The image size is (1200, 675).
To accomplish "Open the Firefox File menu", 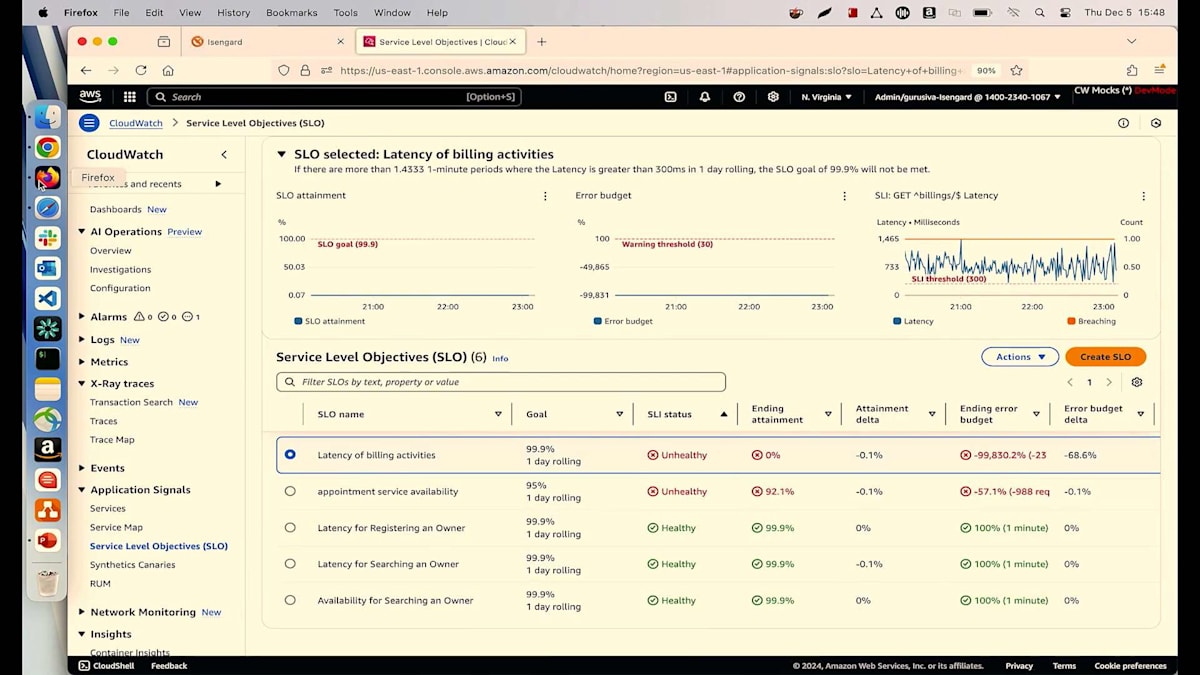I will pyautogui.click(x=121, y=13).
